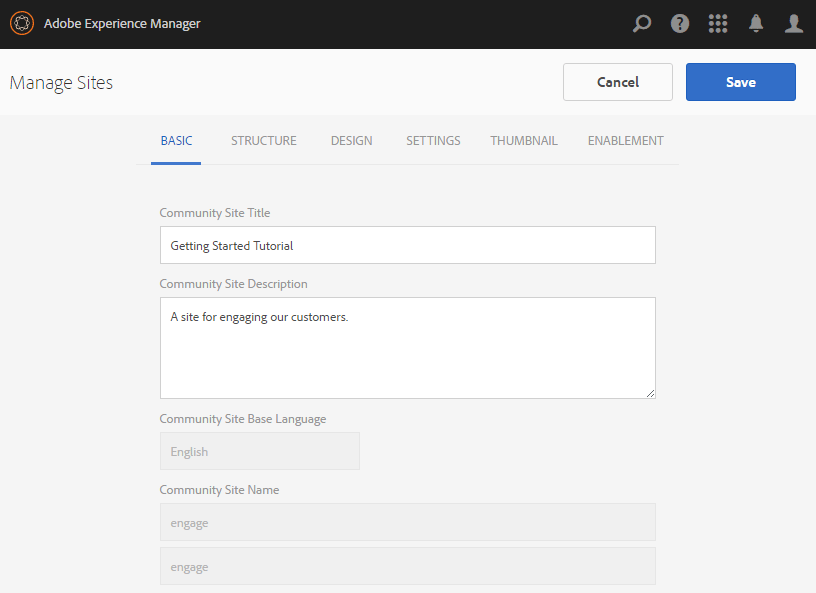Open the user profile icon
This screenshot has width=816, height=593.
[794, 23]
